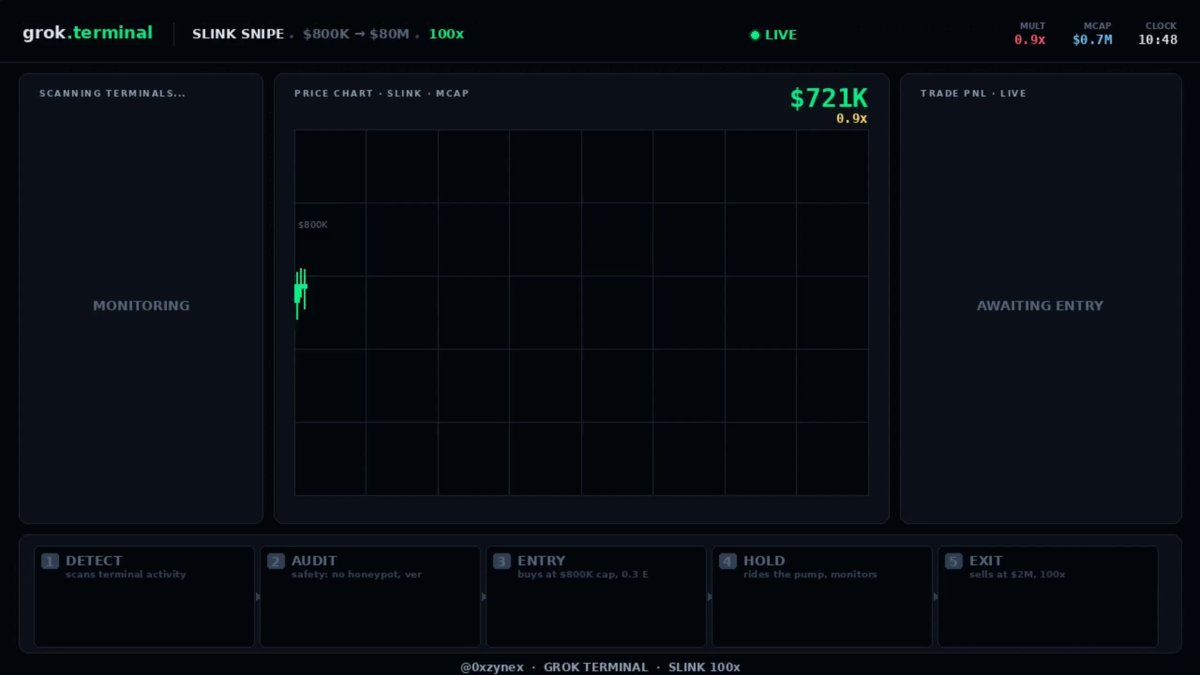This screenshot has width=1200, height=675.
Task: Click the green candlestick on the chart
Action: pyautogui.click(x=300, y=292)
